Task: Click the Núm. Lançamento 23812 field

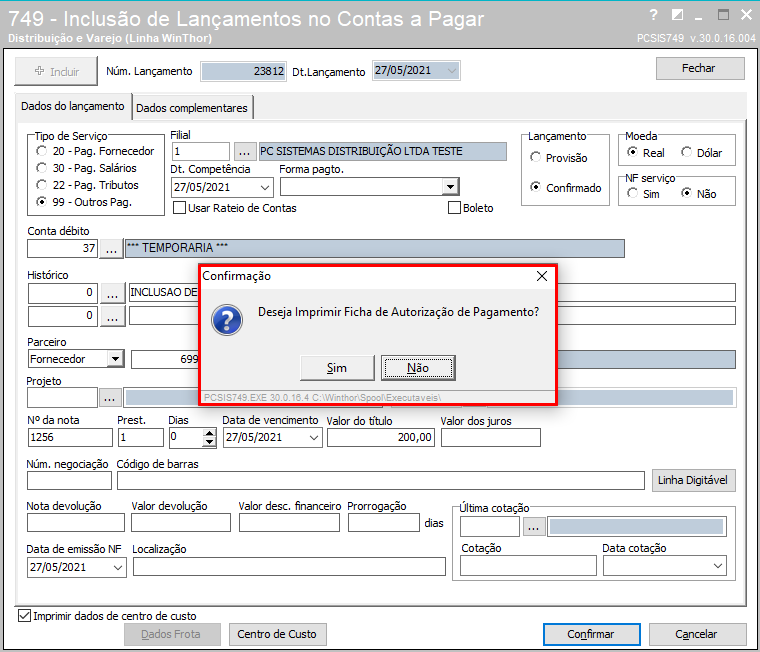Action: pyautogui.click(x=244, y=71)
